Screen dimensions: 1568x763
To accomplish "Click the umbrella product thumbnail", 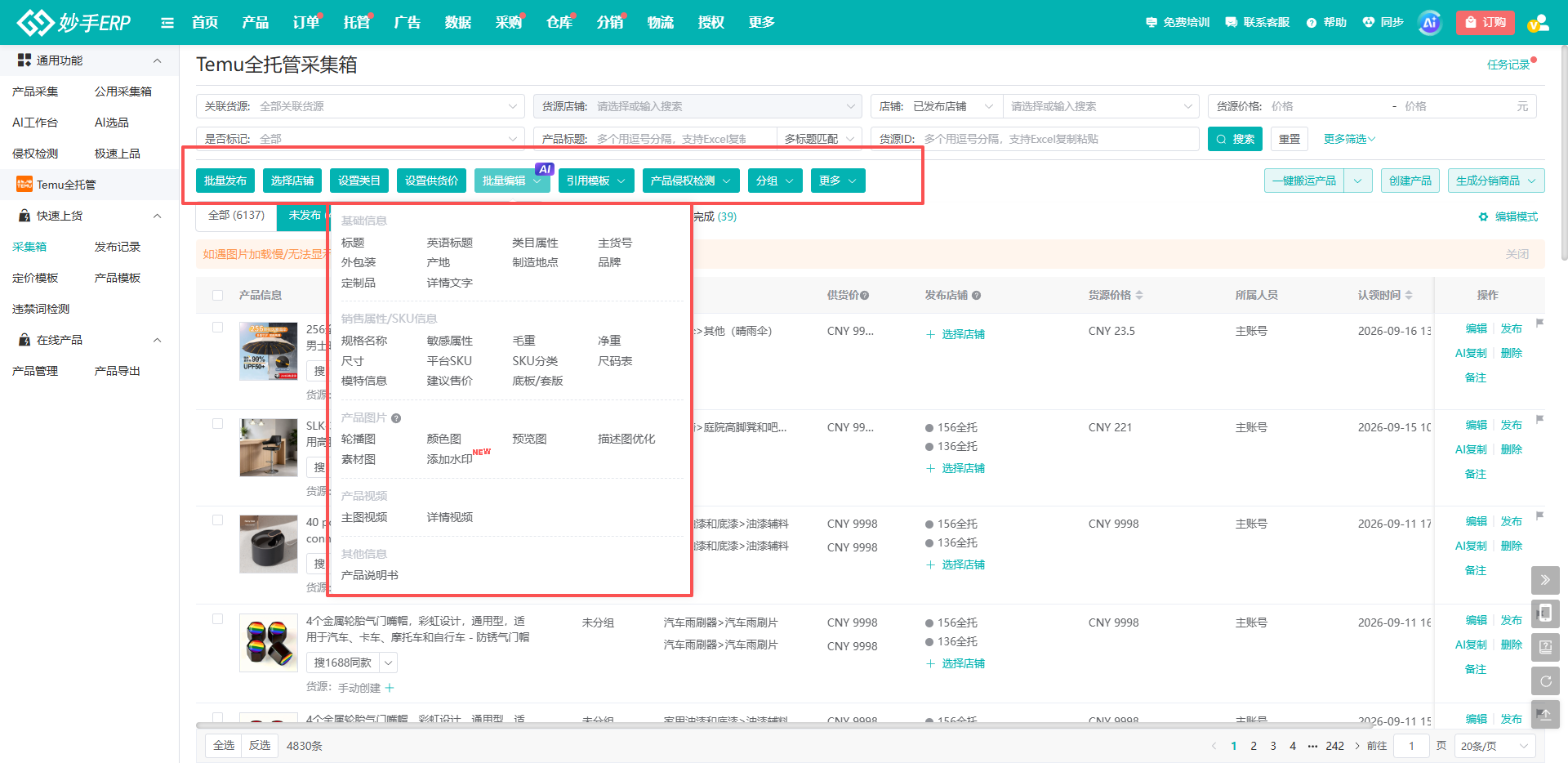I will [269, 351].
